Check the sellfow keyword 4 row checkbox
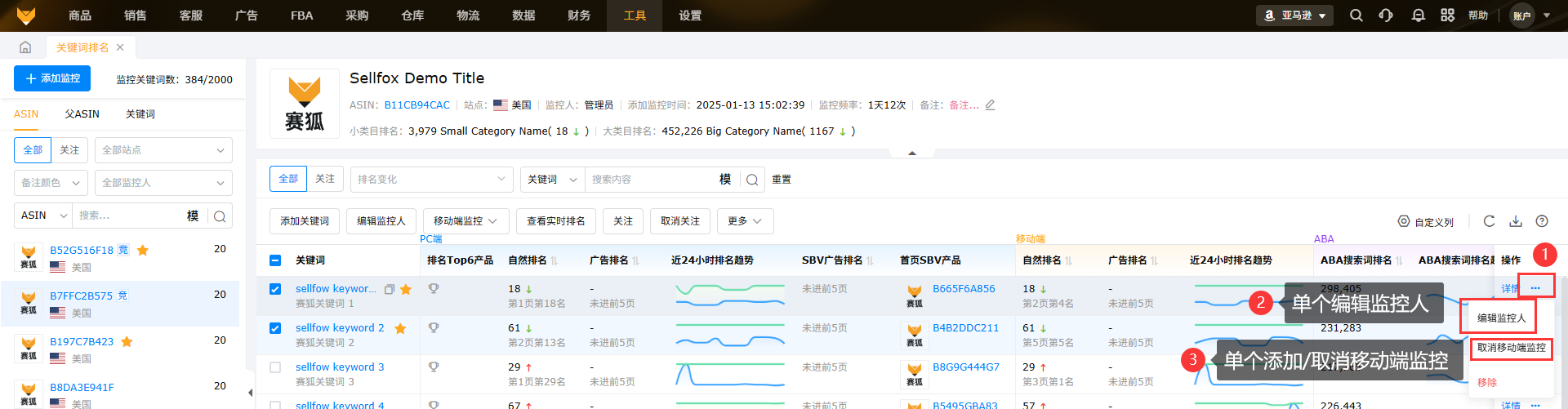Image resolution: width=1568 pixels, height=409 pixels. [275, 405]
